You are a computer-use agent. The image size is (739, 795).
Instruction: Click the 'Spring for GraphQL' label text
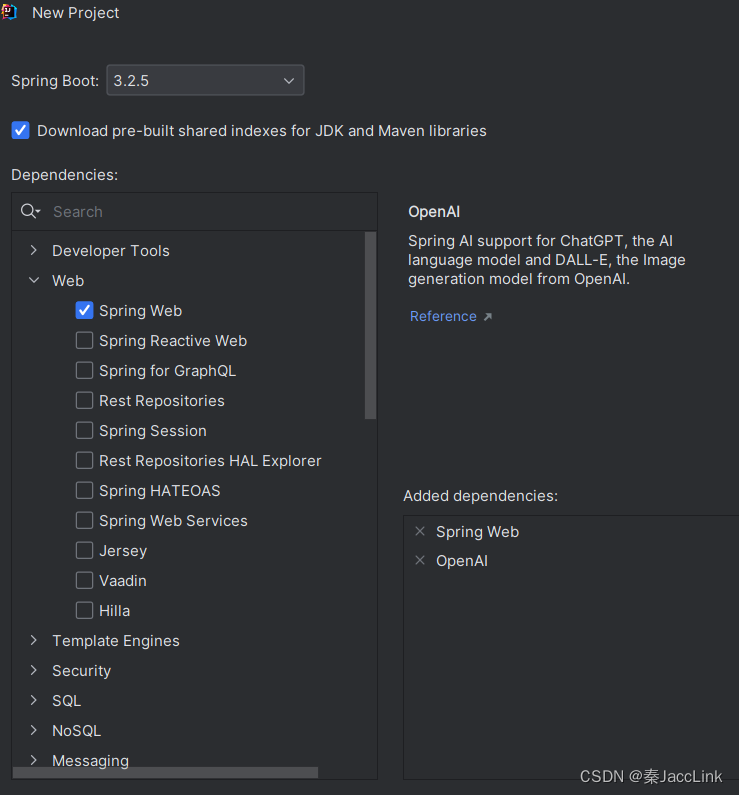click(167, 371)
